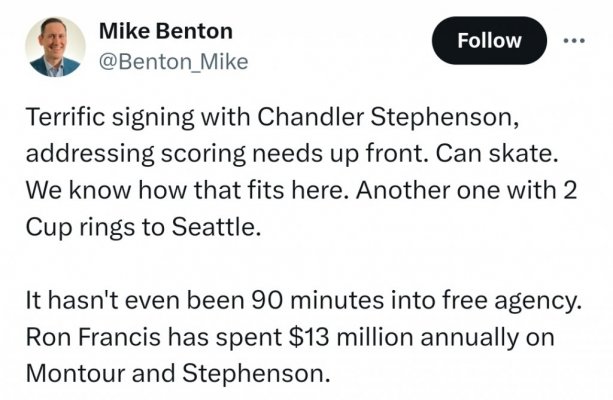Click the sentence "Can skate."
Image resolution: width=613 pixels, height=400 pixels.
pos(496,154)
